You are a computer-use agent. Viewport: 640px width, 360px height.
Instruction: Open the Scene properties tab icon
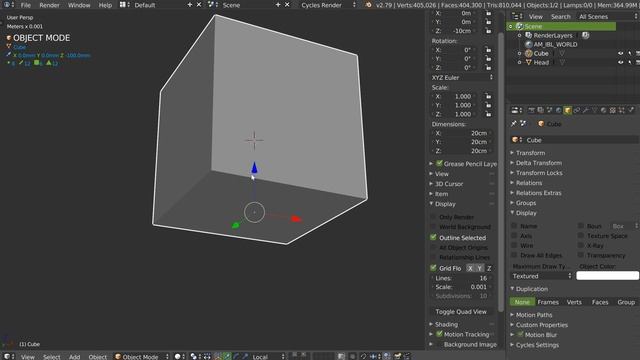click(x=549, y=110)
